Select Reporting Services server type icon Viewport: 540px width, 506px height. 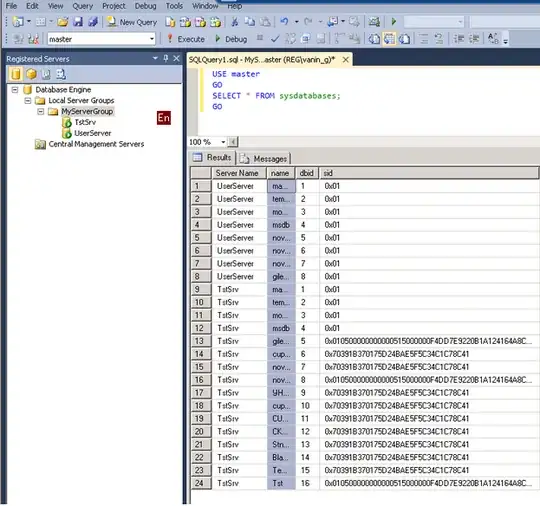pyautogui.click(x=46, y=74)
